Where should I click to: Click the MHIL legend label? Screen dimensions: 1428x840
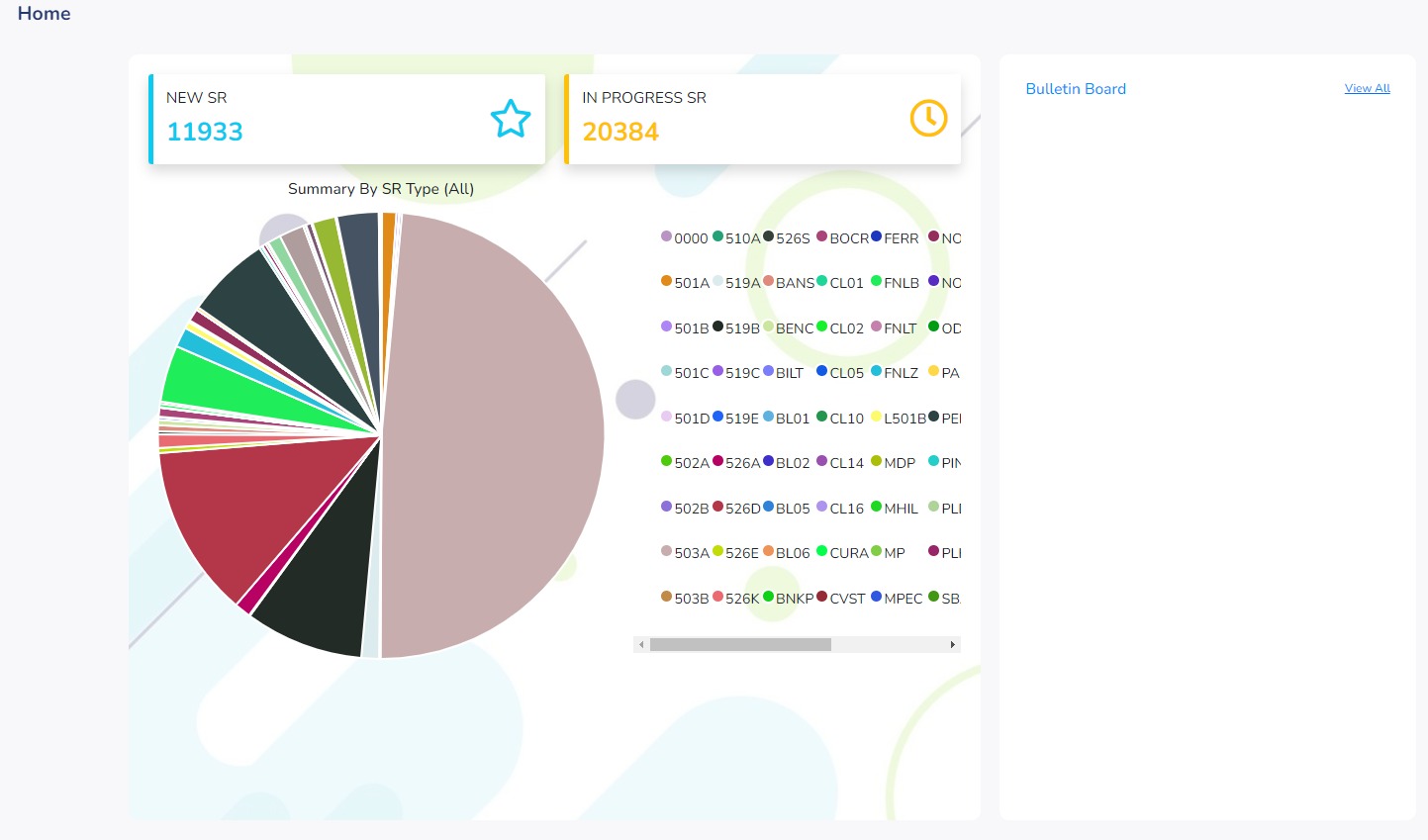click(902, 509)
